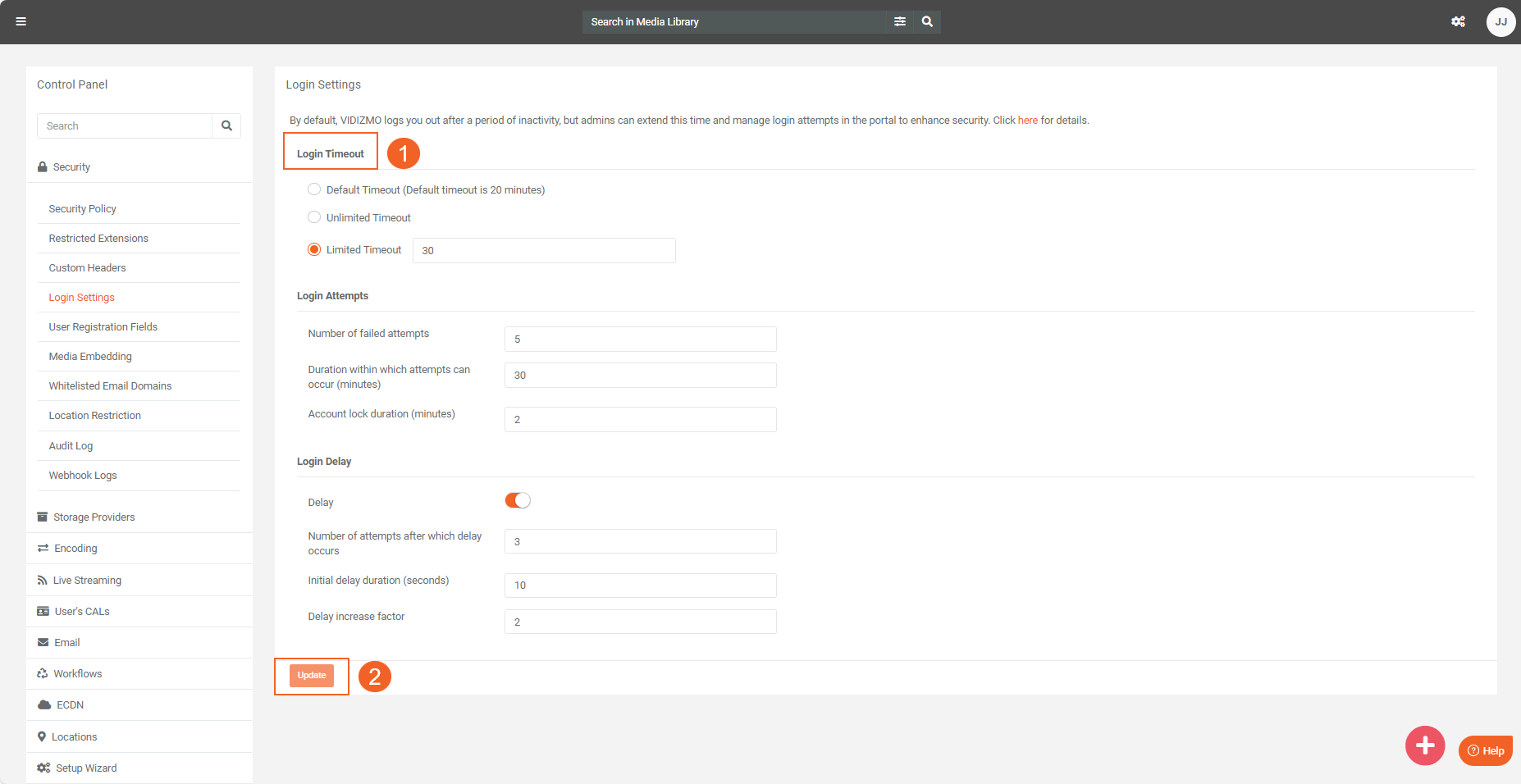Click the Update button
Screen dimensions: 1521x784
coord(312,676)
